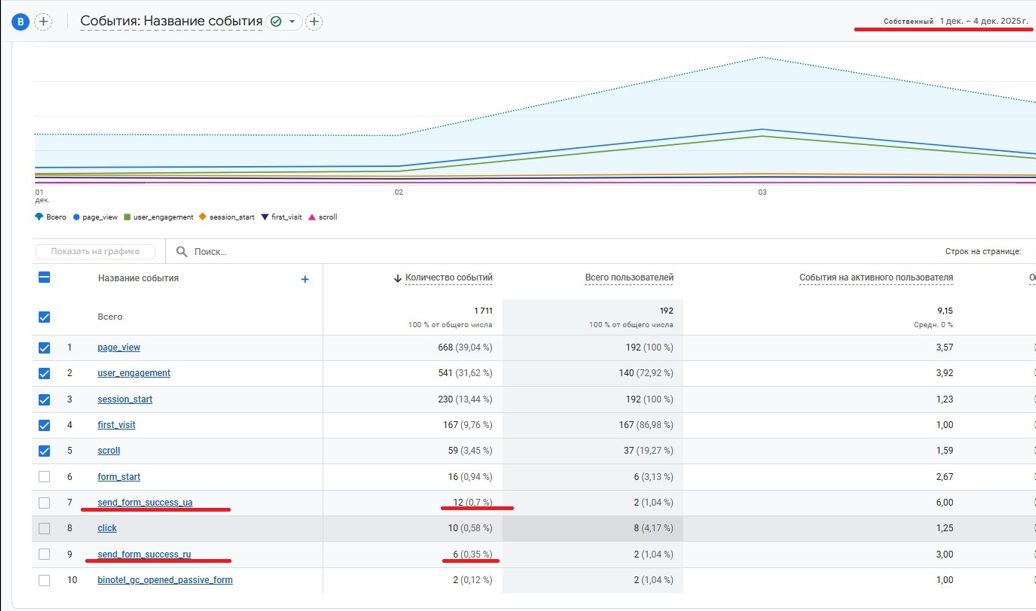Open the Строк на странице selector
The image size is (1036, 611).
[983, 252]
